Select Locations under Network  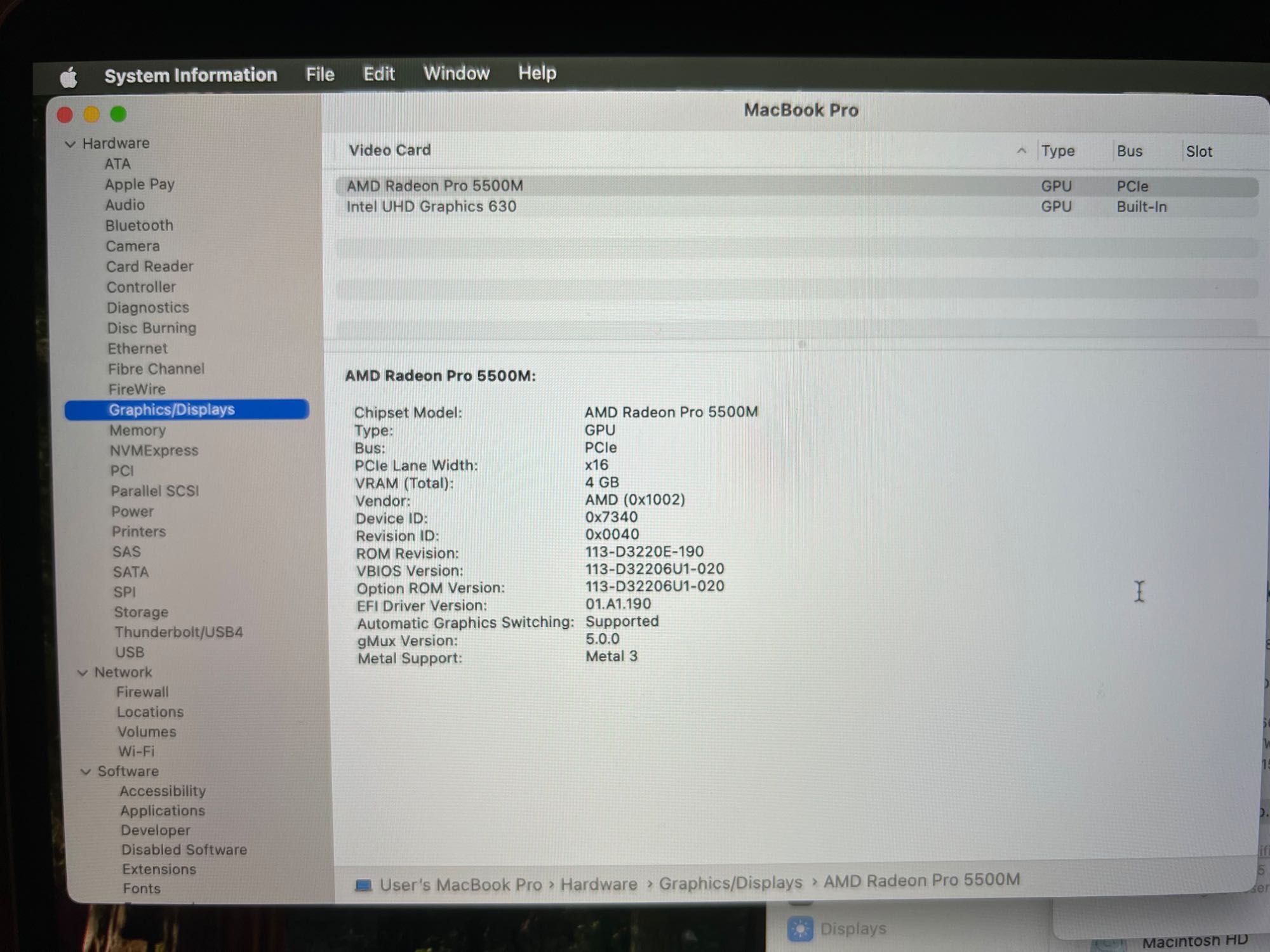coord(150,712)
